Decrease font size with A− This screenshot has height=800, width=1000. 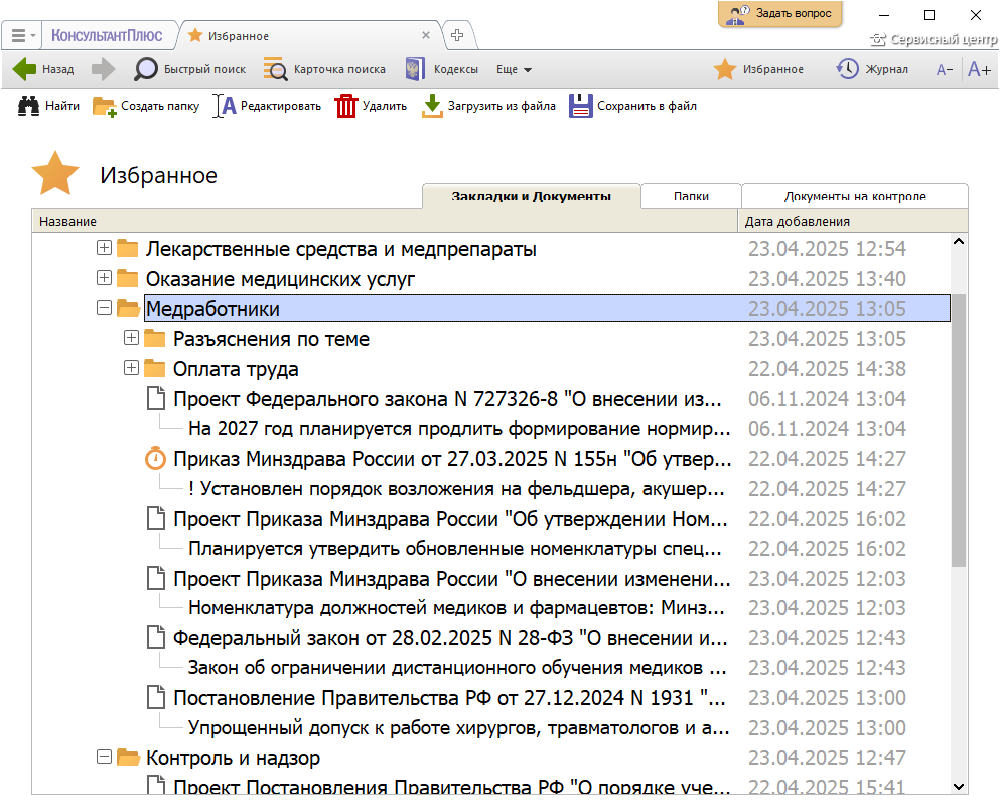click(945, 70)
